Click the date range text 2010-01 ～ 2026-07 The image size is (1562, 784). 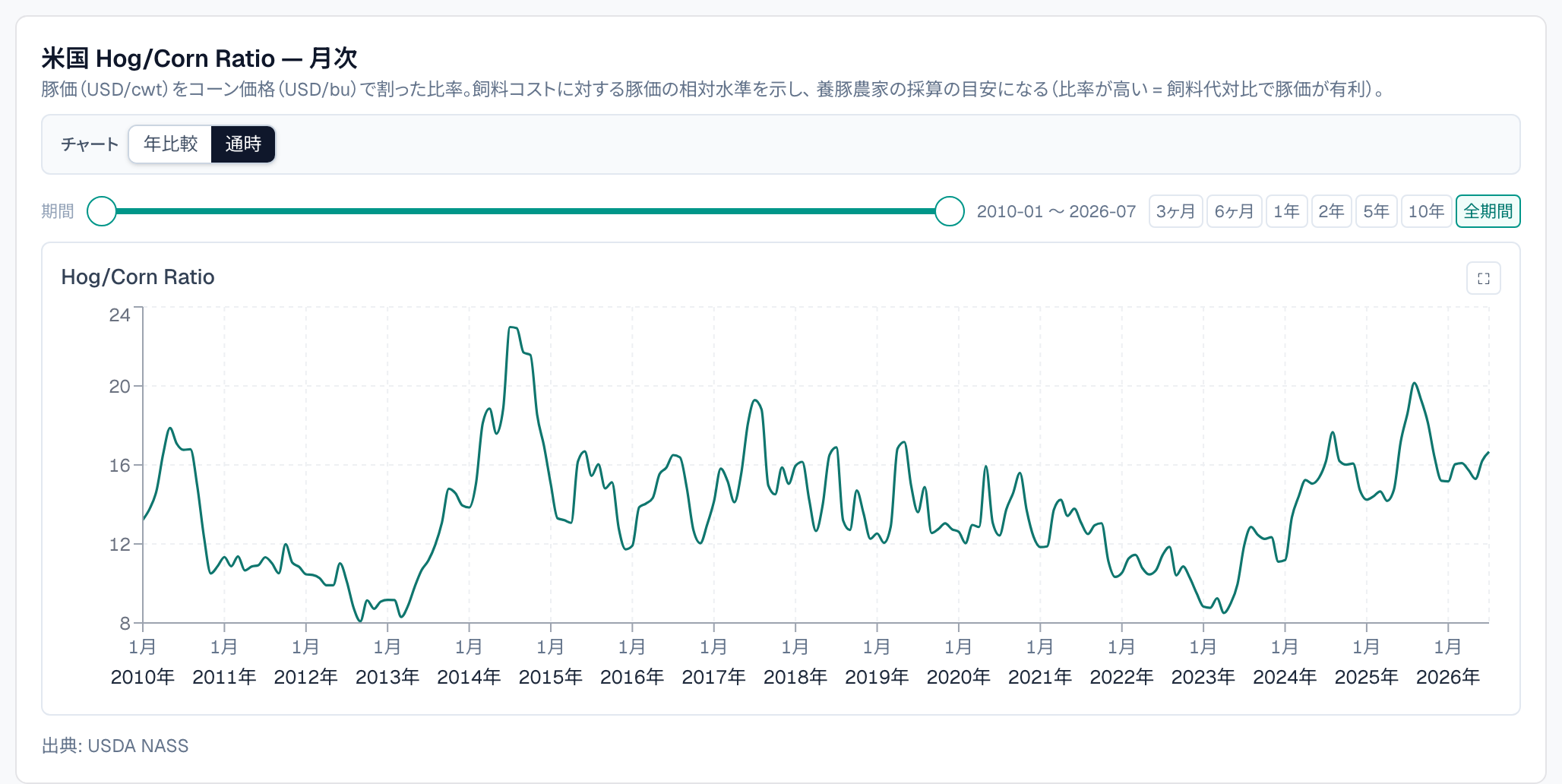(x=1056, y=211)
